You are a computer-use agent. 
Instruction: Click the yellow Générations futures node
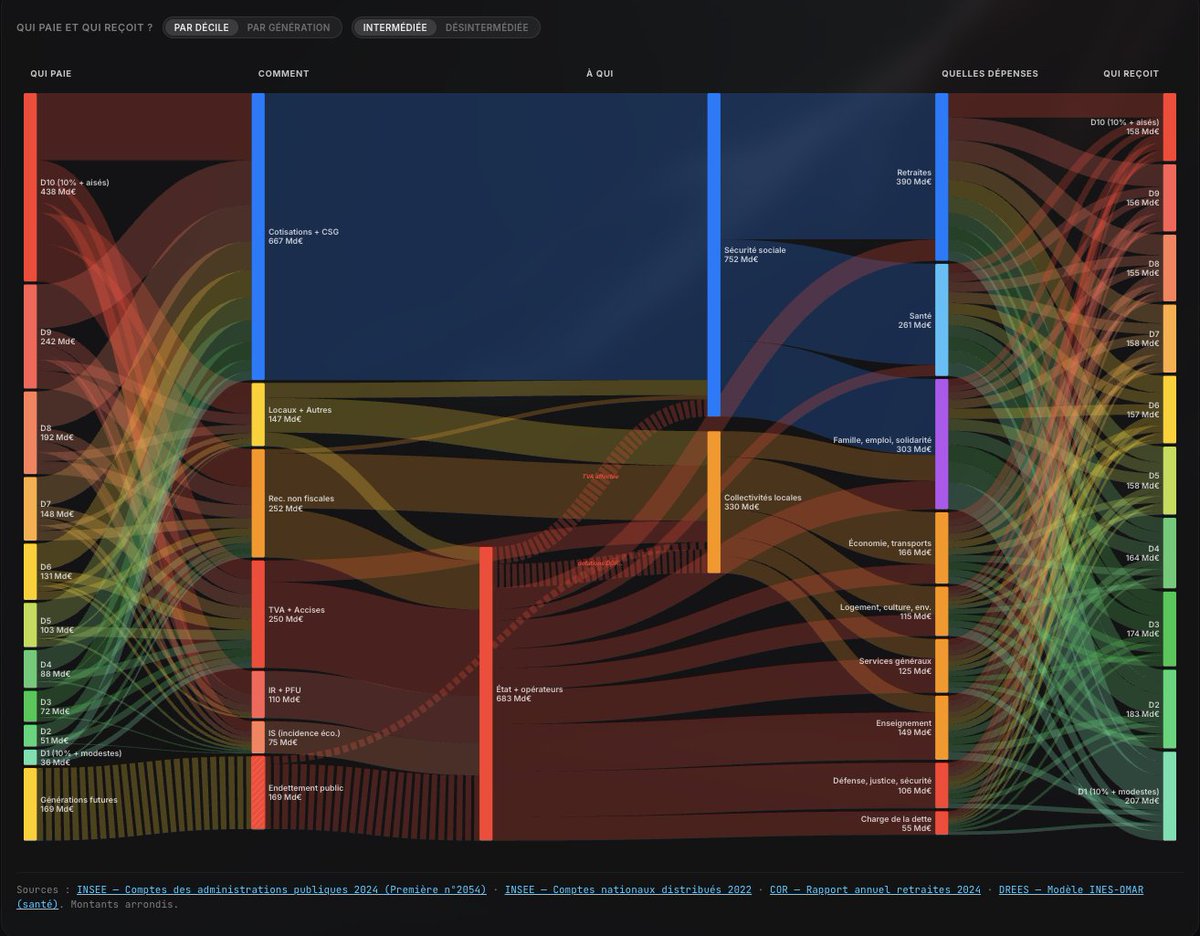(30, 804)
